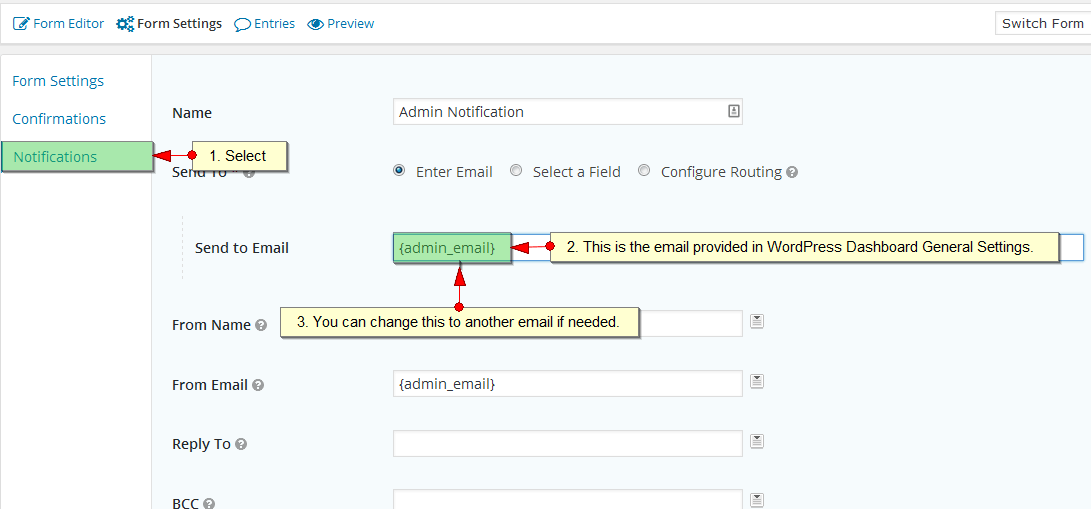Click the Switch Form button

click(x=1042, y=23)
